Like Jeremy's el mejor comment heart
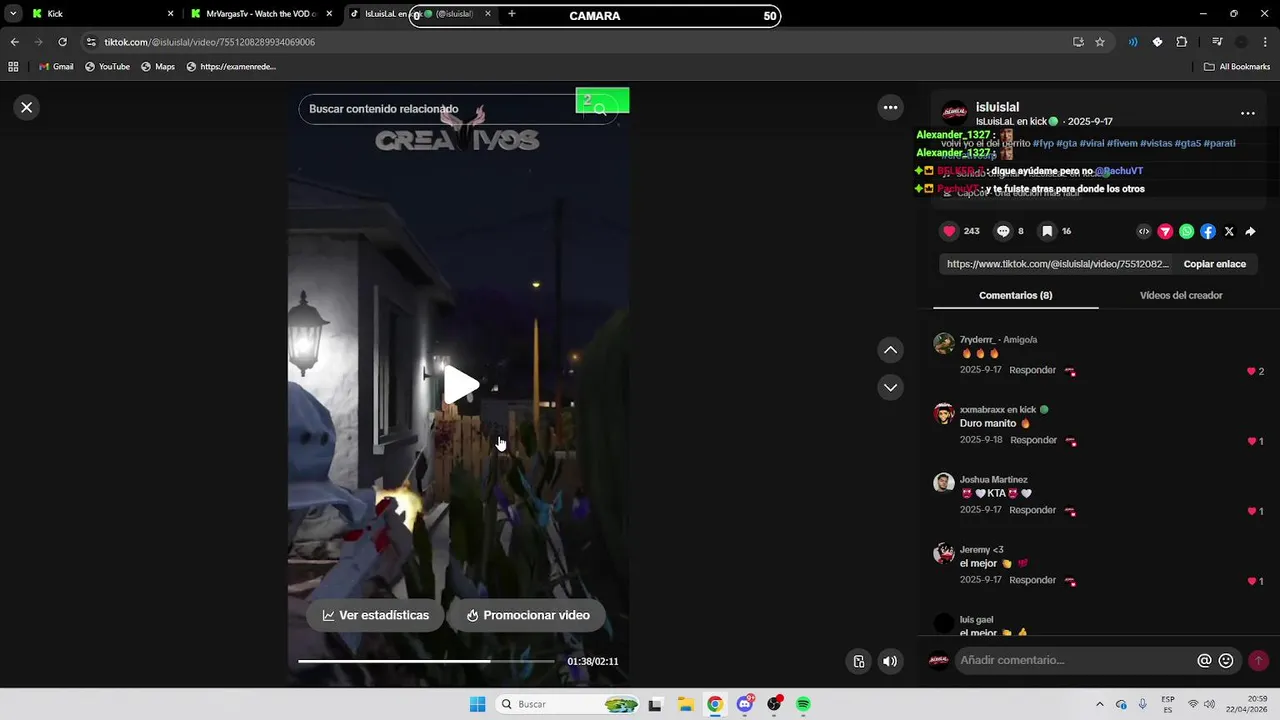The width and height of the screenshot is (1280, 720). click(1252, 581)
